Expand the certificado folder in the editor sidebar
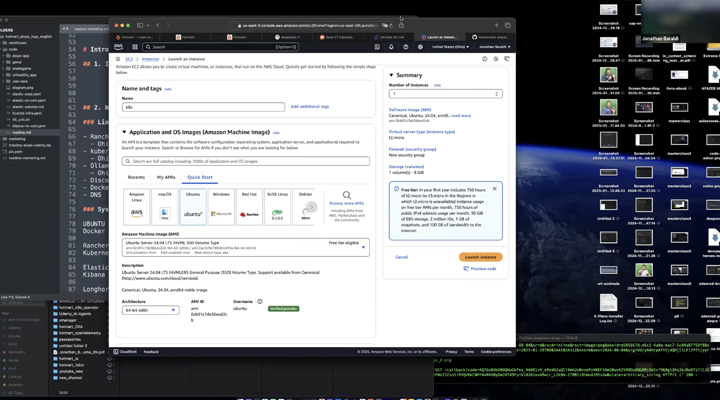Screen dimensions: 720x400 click(15, 43)
